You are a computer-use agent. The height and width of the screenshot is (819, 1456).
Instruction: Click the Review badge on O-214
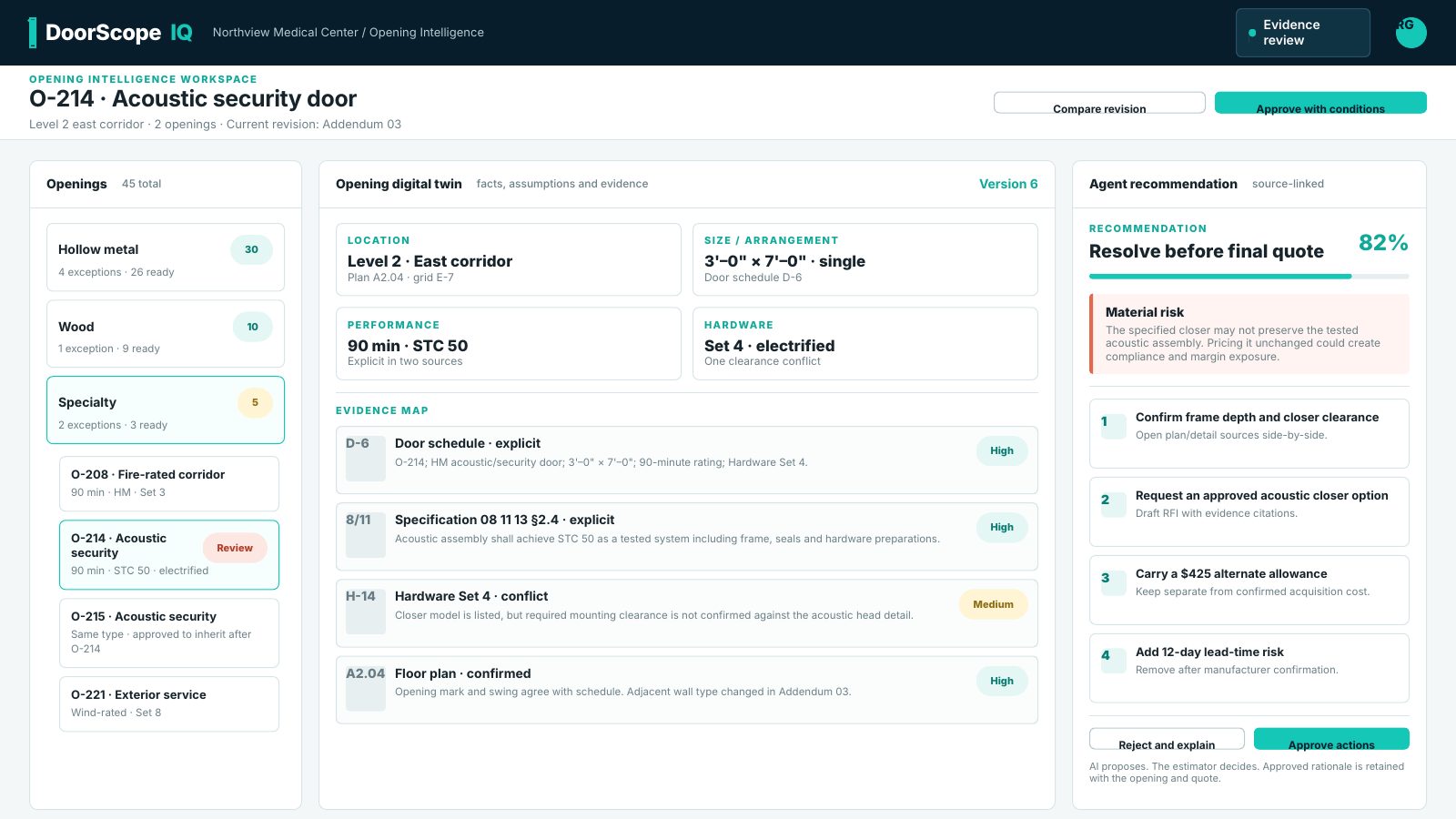click(235, 548)
